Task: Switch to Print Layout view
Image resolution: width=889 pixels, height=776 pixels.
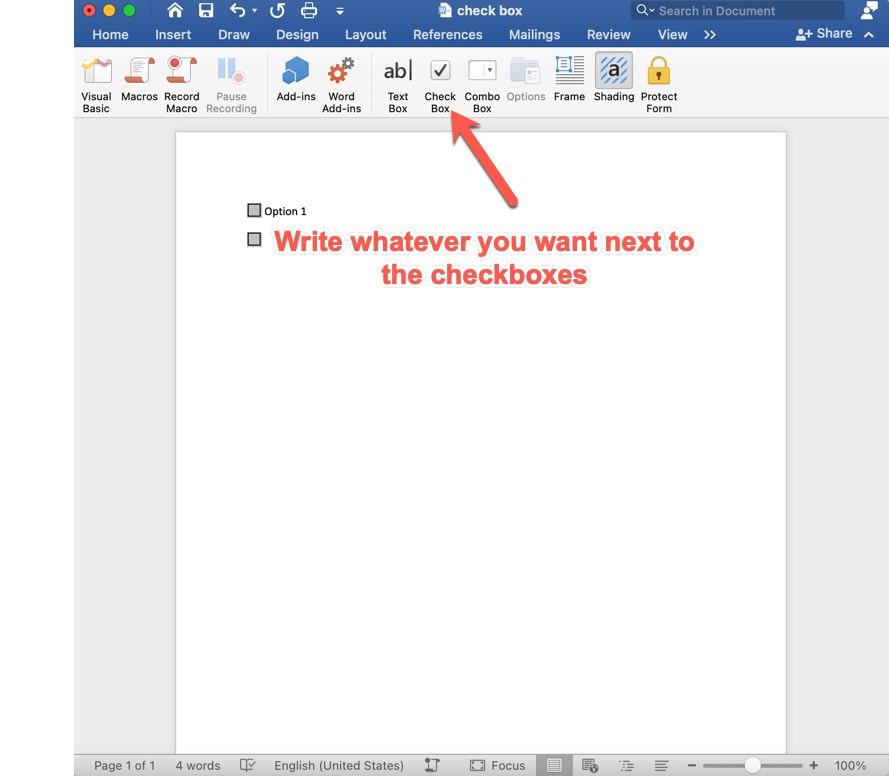Action: 554,765
